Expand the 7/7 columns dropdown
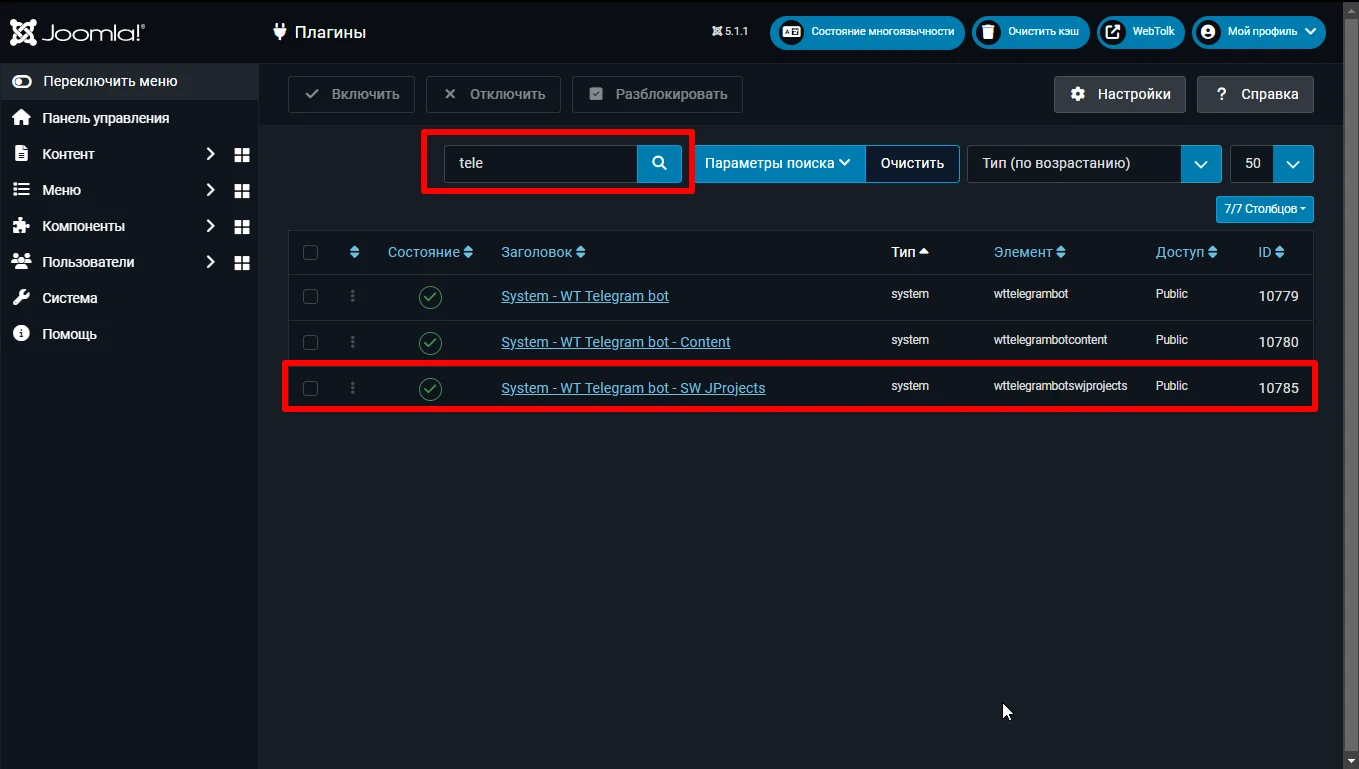Viewport: 1359px width, 769px height. [1264, 209]
